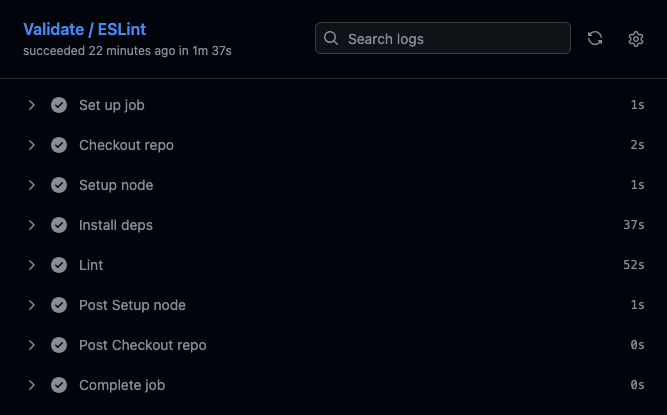Screen dimensions: 667x415
Task: Click the 0s duration of Post Checkout repo
Action: pos(637,345)
